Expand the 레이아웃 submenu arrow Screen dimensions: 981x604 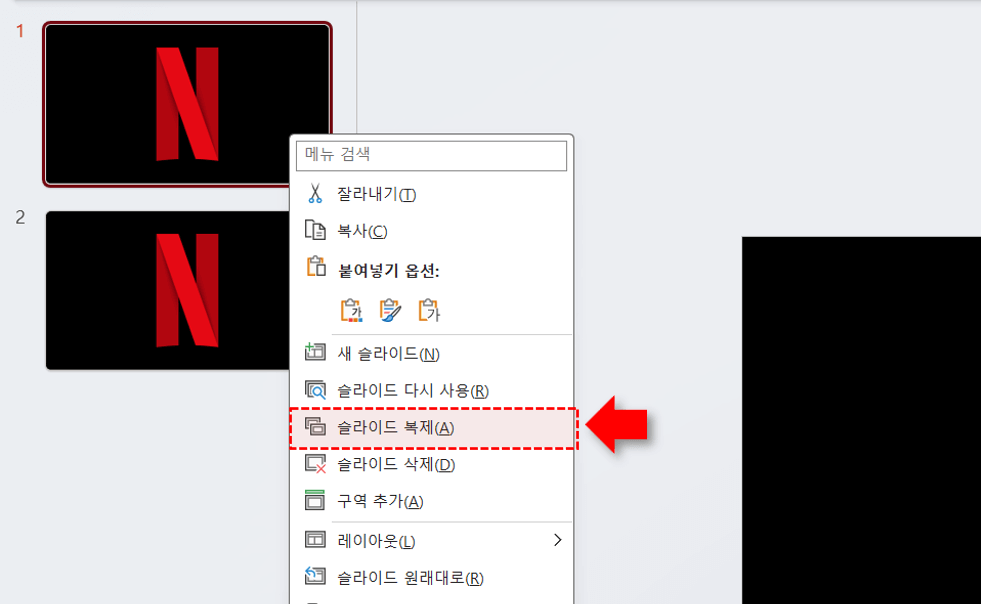point(557,541)
